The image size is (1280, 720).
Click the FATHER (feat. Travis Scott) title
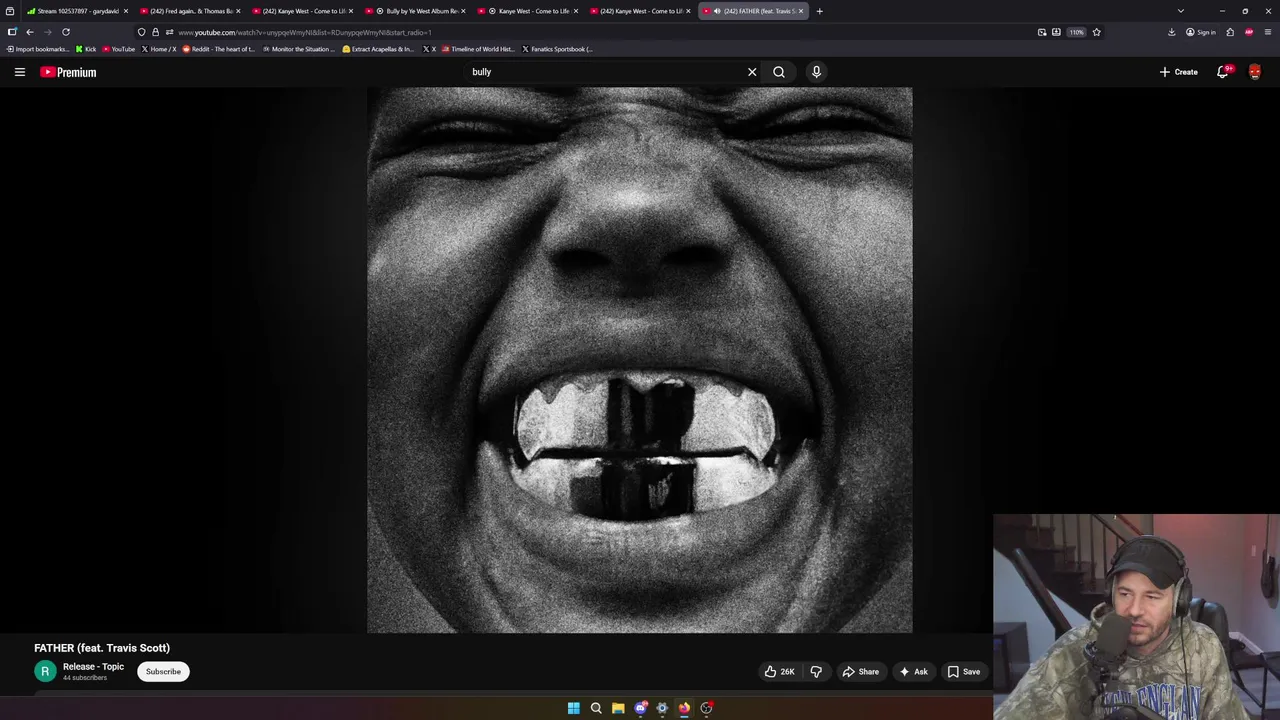point(102,648)
